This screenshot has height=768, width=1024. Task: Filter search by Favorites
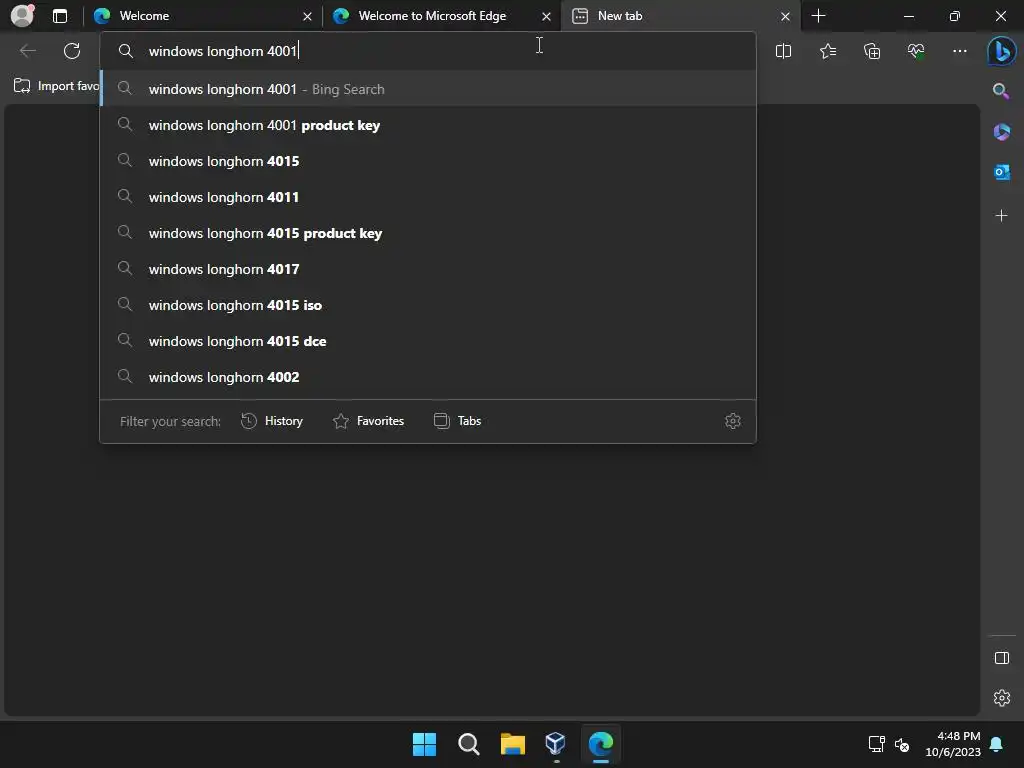pos(368,421)
